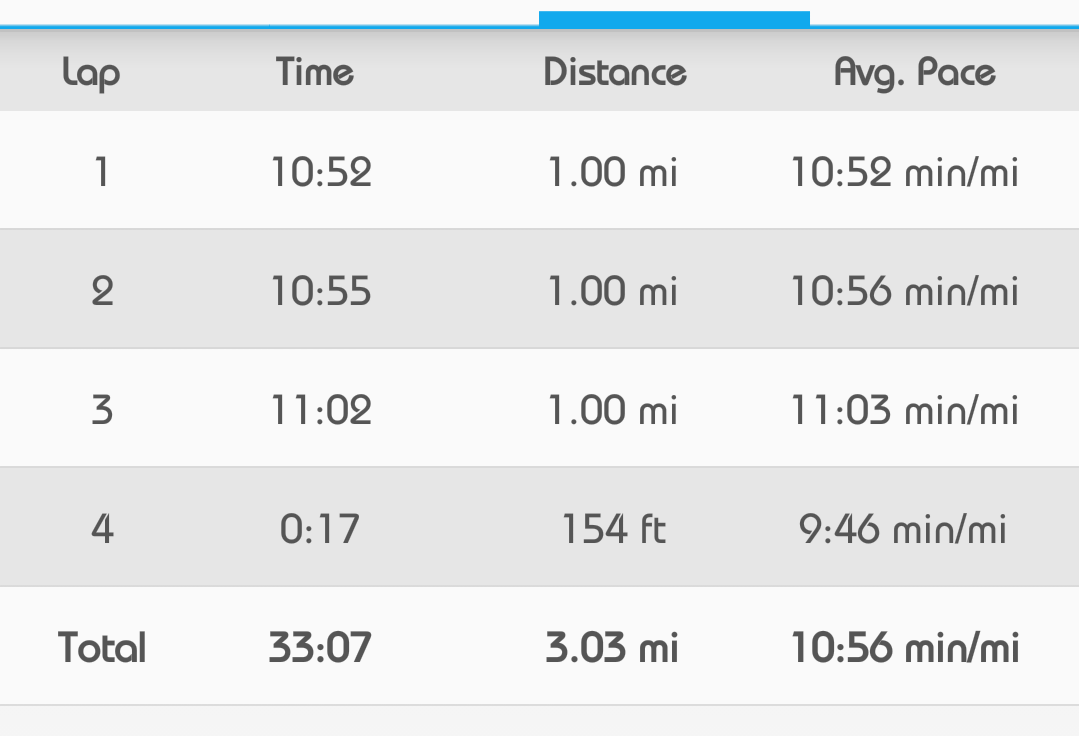The width and height of the screenshot is (1079, 736).
Task: Select lap 1 row number
Action: tap(101, 172)
